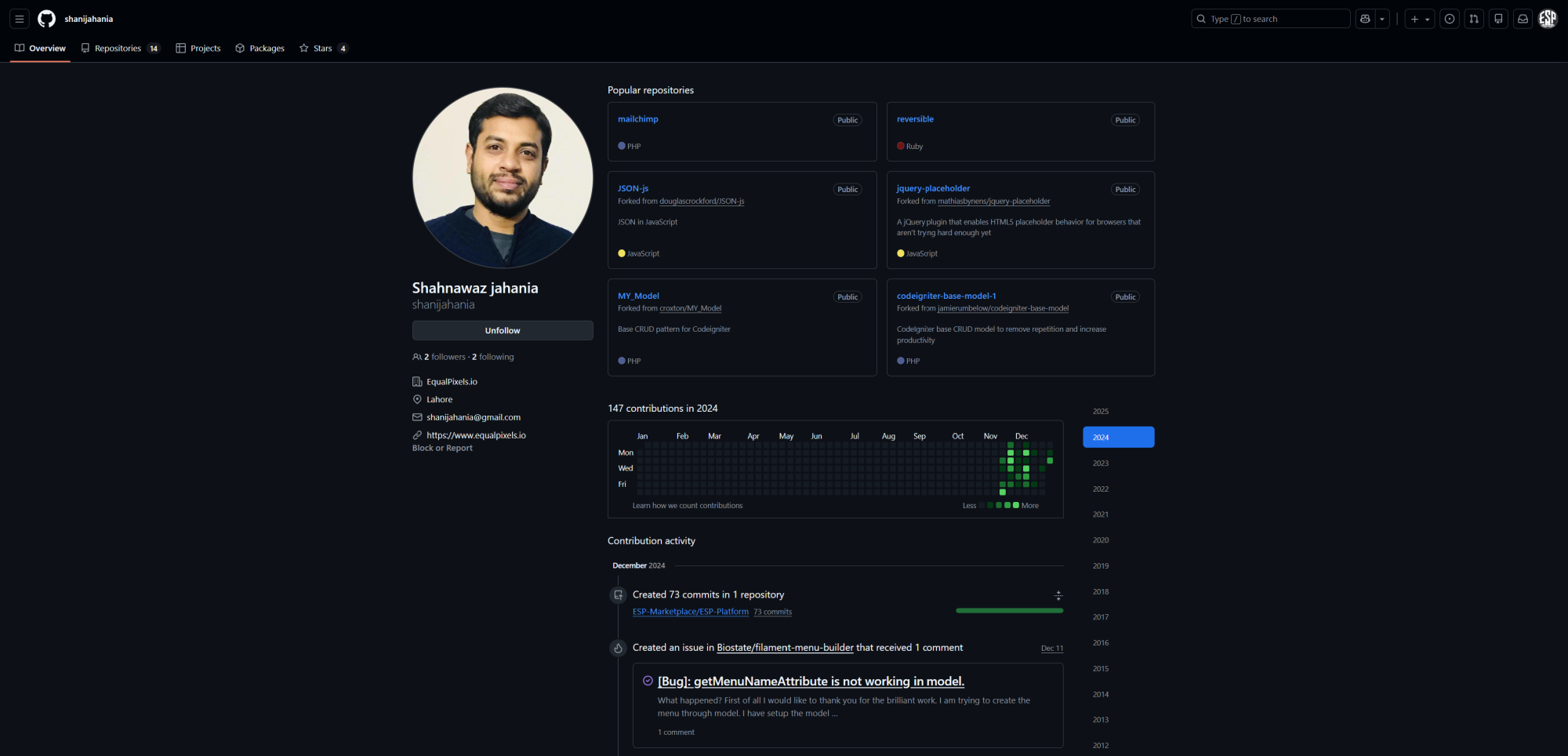Viewport: 1568px width, 756px height.
Task: Click the darkest green square in the More legend
Action: pyautogui.click(x=990, y=505)
